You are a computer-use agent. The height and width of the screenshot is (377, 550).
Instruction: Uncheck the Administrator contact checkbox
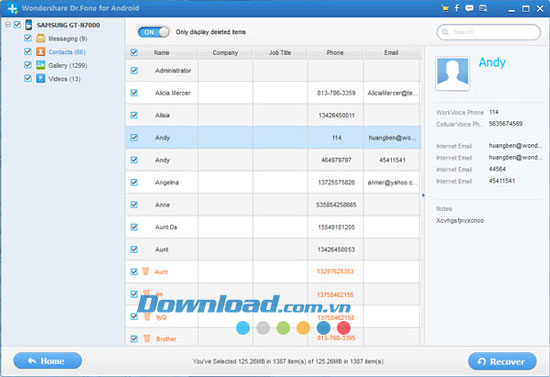pyautogui.click(x=134, y=70)
